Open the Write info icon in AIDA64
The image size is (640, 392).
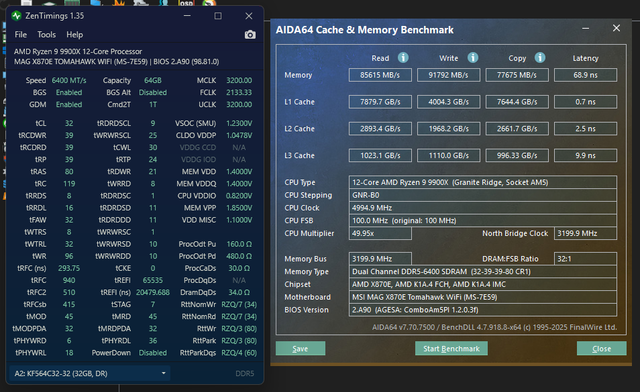pos(473,58)
